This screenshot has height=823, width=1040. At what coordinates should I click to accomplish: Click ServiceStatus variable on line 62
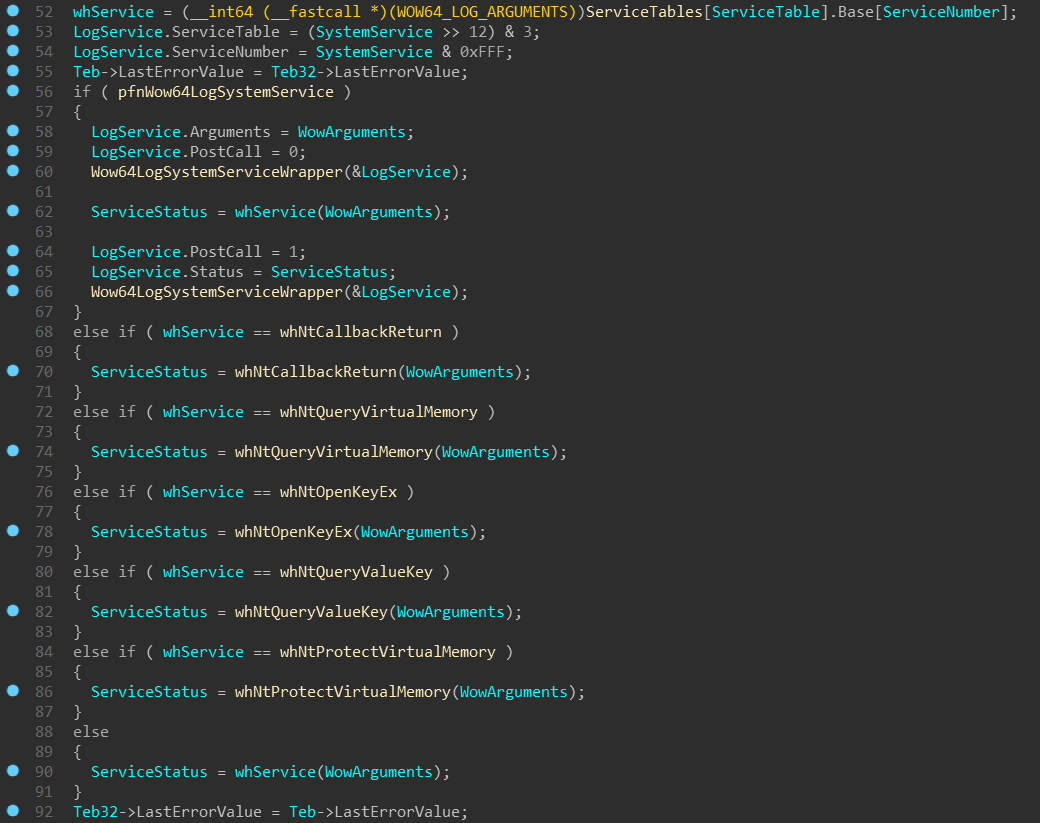tap(149, 212)
